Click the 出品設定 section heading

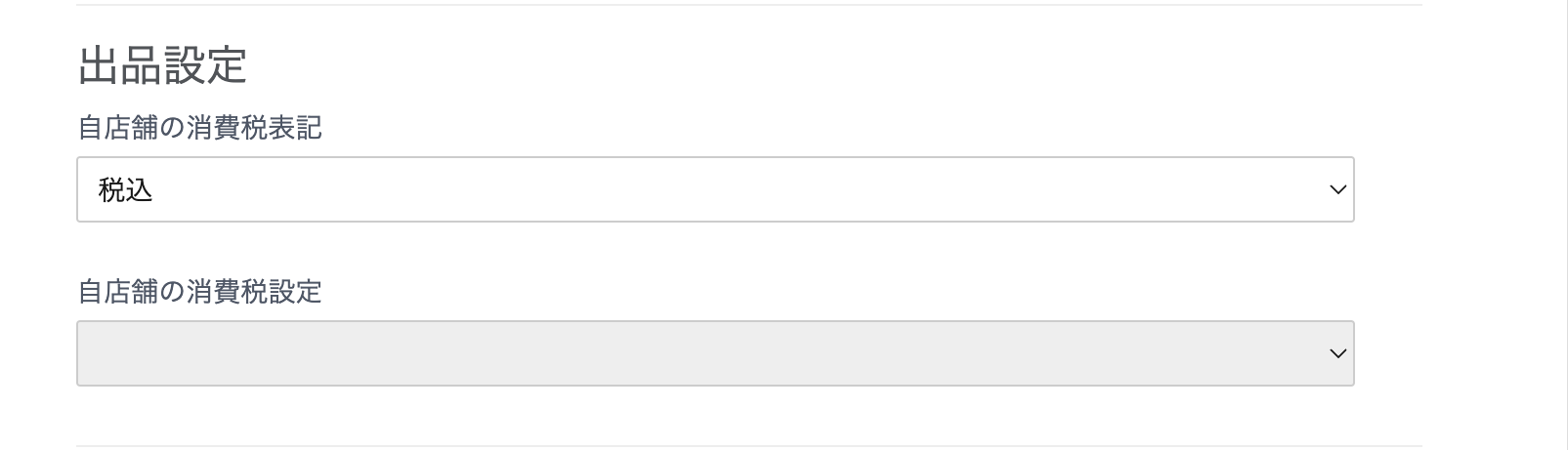point(162,65)
